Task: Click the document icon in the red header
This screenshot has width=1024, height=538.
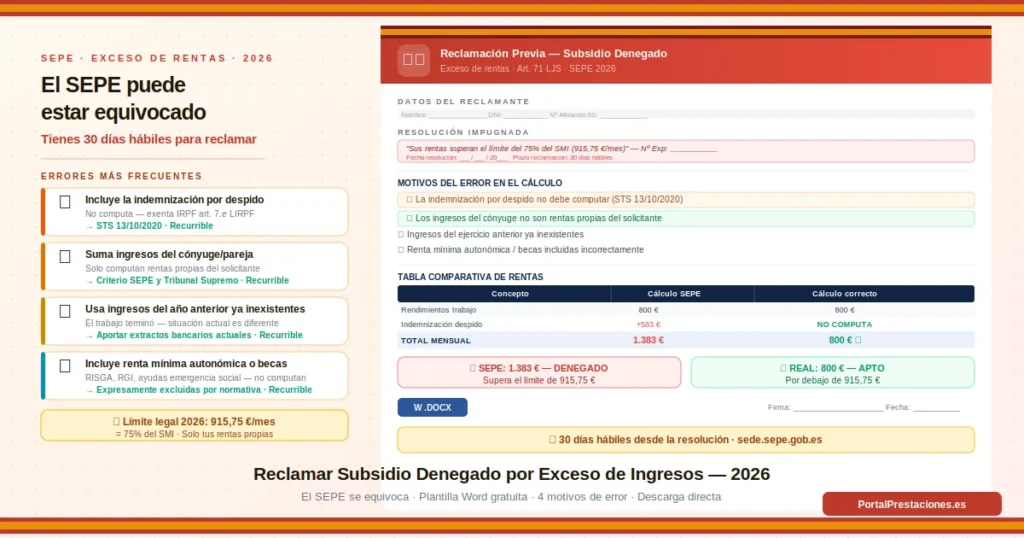Action: click(x=413, y=60)
